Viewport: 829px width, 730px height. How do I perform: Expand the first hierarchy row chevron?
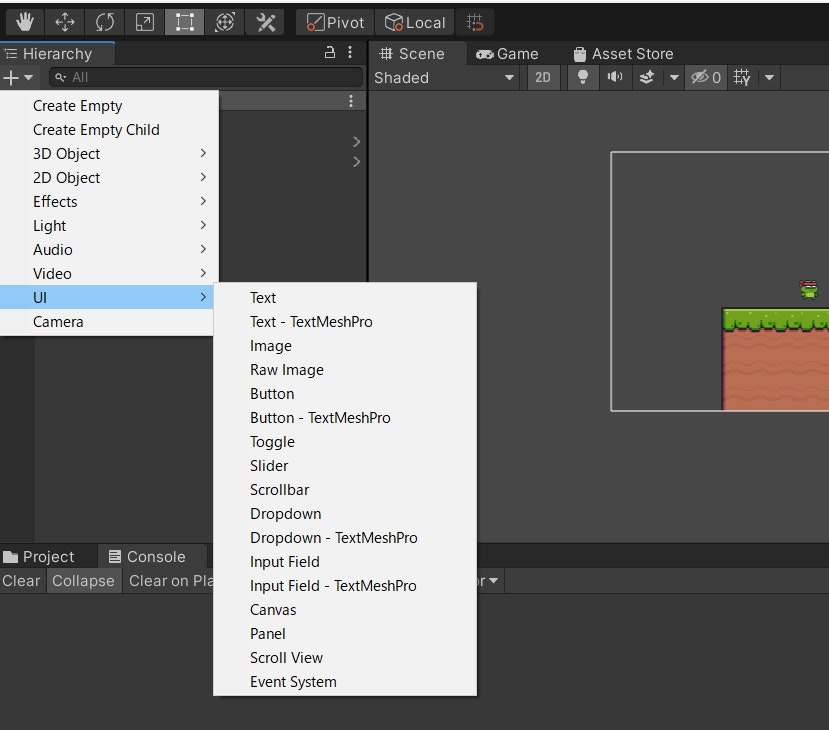click(356, 142)
